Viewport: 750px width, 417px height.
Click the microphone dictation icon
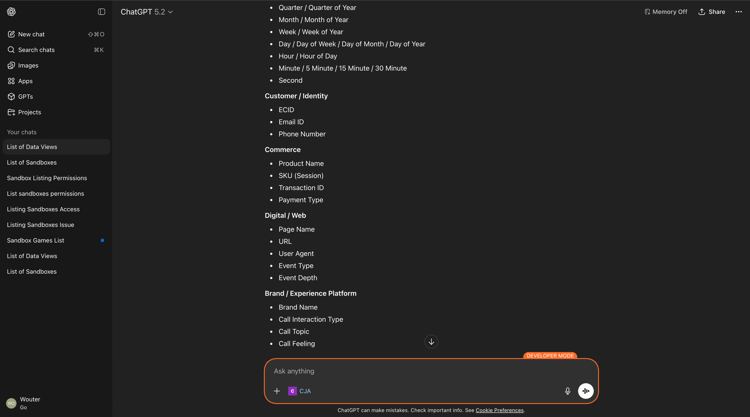click(x=567, y=391)
